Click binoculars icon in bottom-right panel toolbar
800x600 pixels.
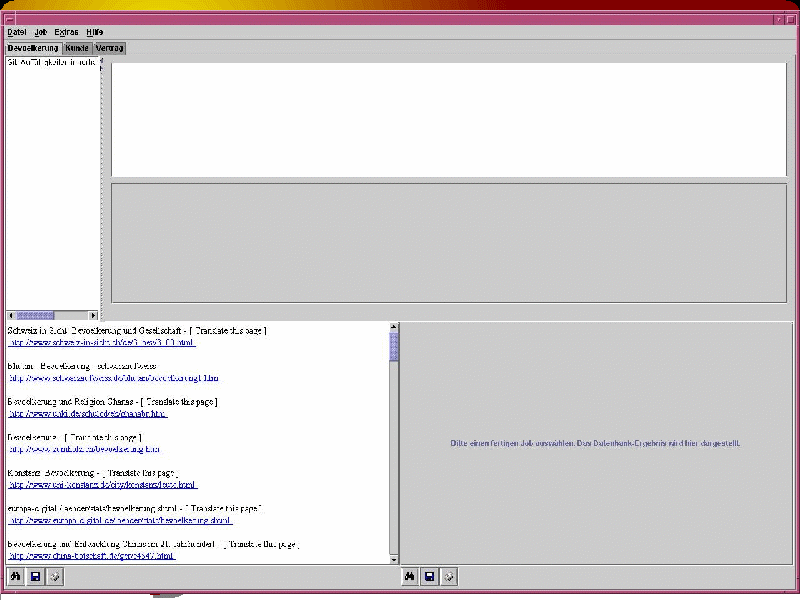[410, 576]
